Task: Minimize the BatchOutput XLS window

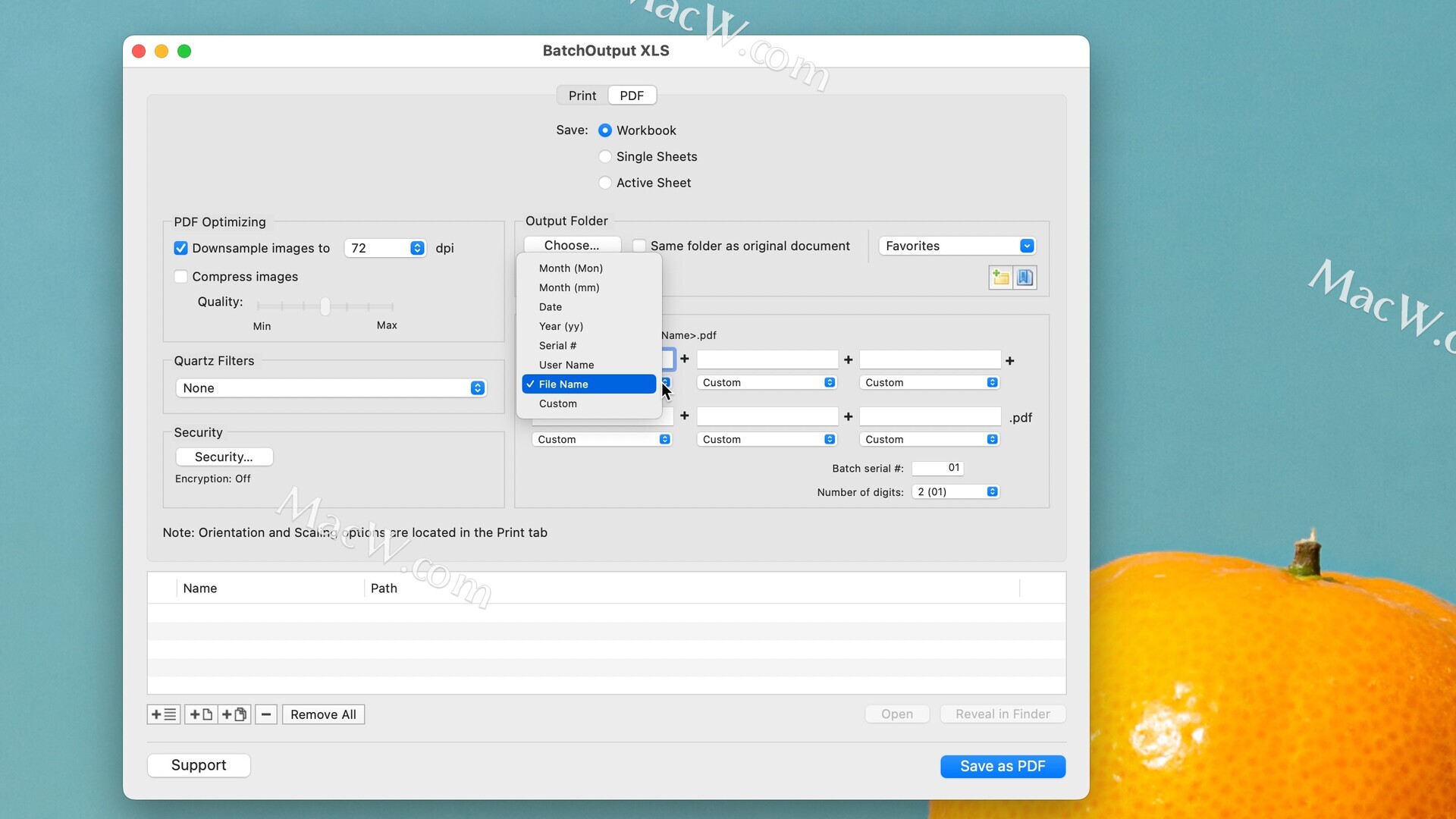Action: point(162,51)
